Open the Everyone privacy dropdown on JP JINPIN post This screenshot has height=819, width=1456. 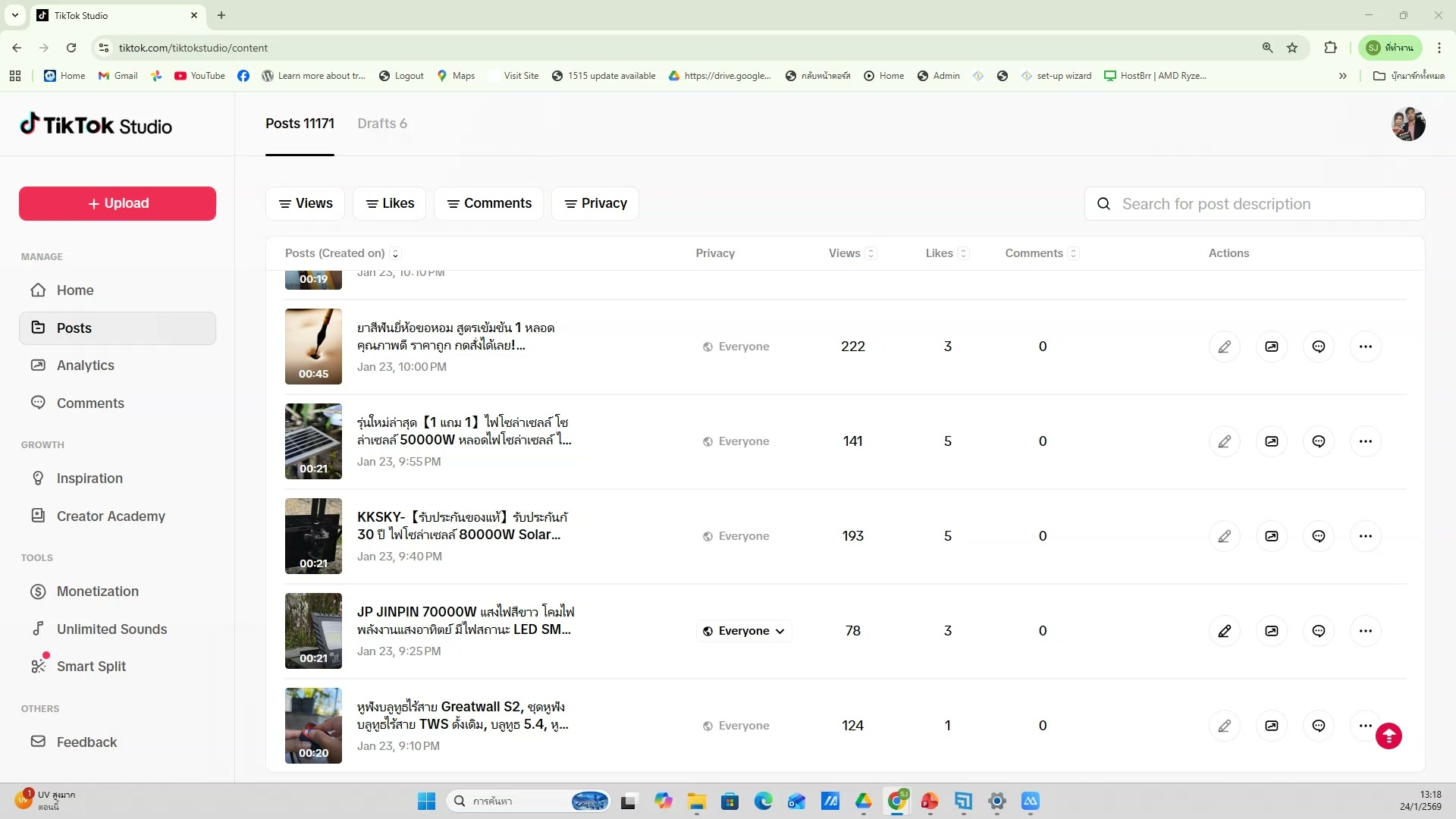point(743,630)
